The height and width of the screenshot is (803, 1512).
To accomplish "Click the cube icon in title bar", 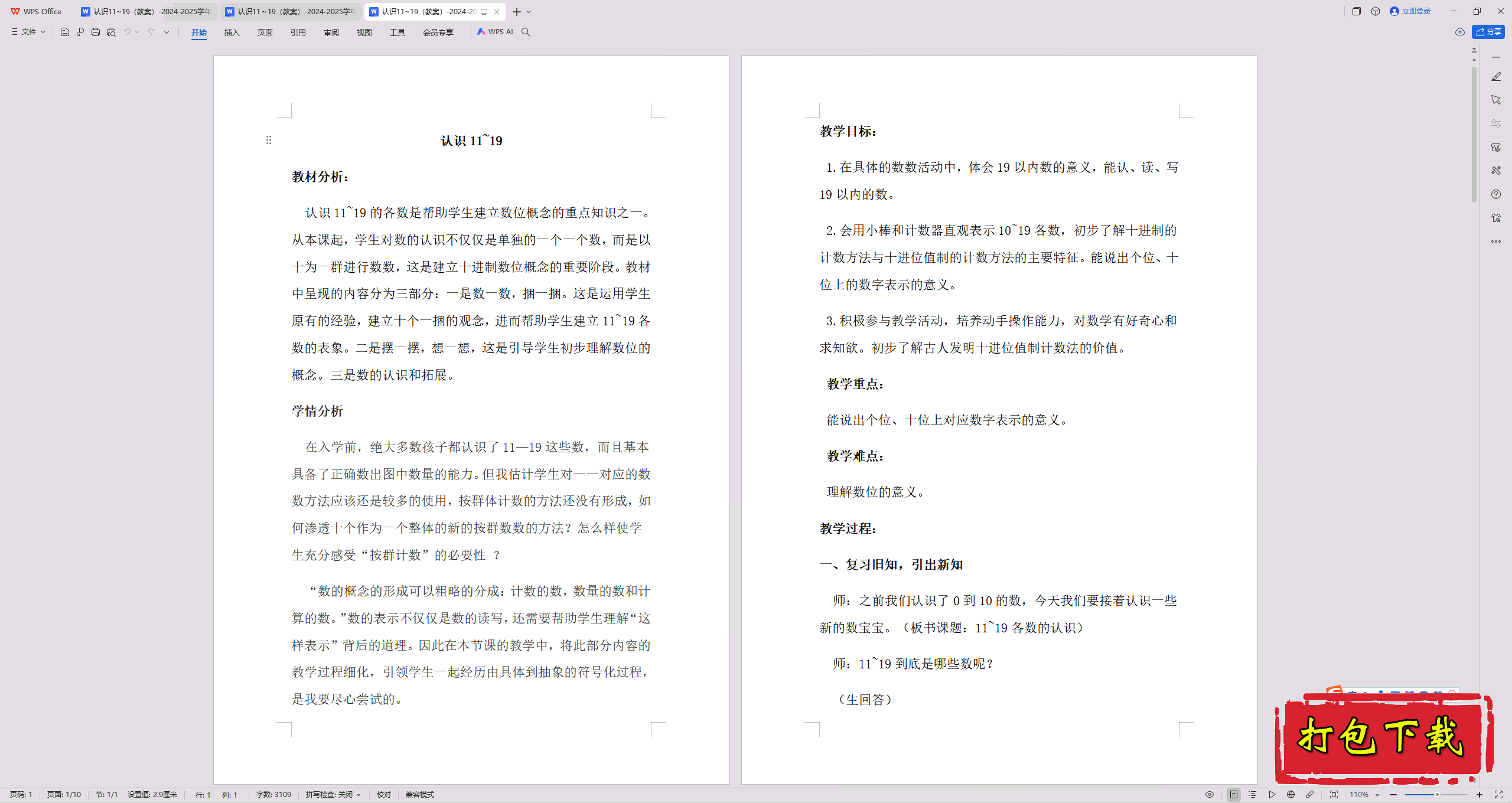I will [1376, 11].
